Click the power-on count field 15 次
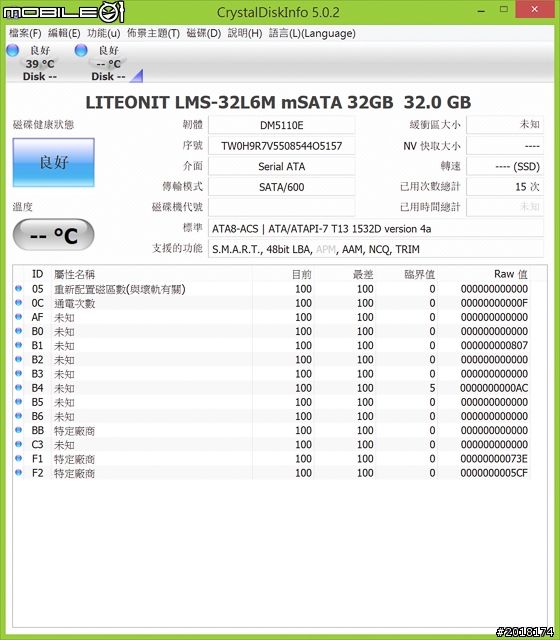The width and height of the screenshot is (560, 640). (x=505, y=187)
